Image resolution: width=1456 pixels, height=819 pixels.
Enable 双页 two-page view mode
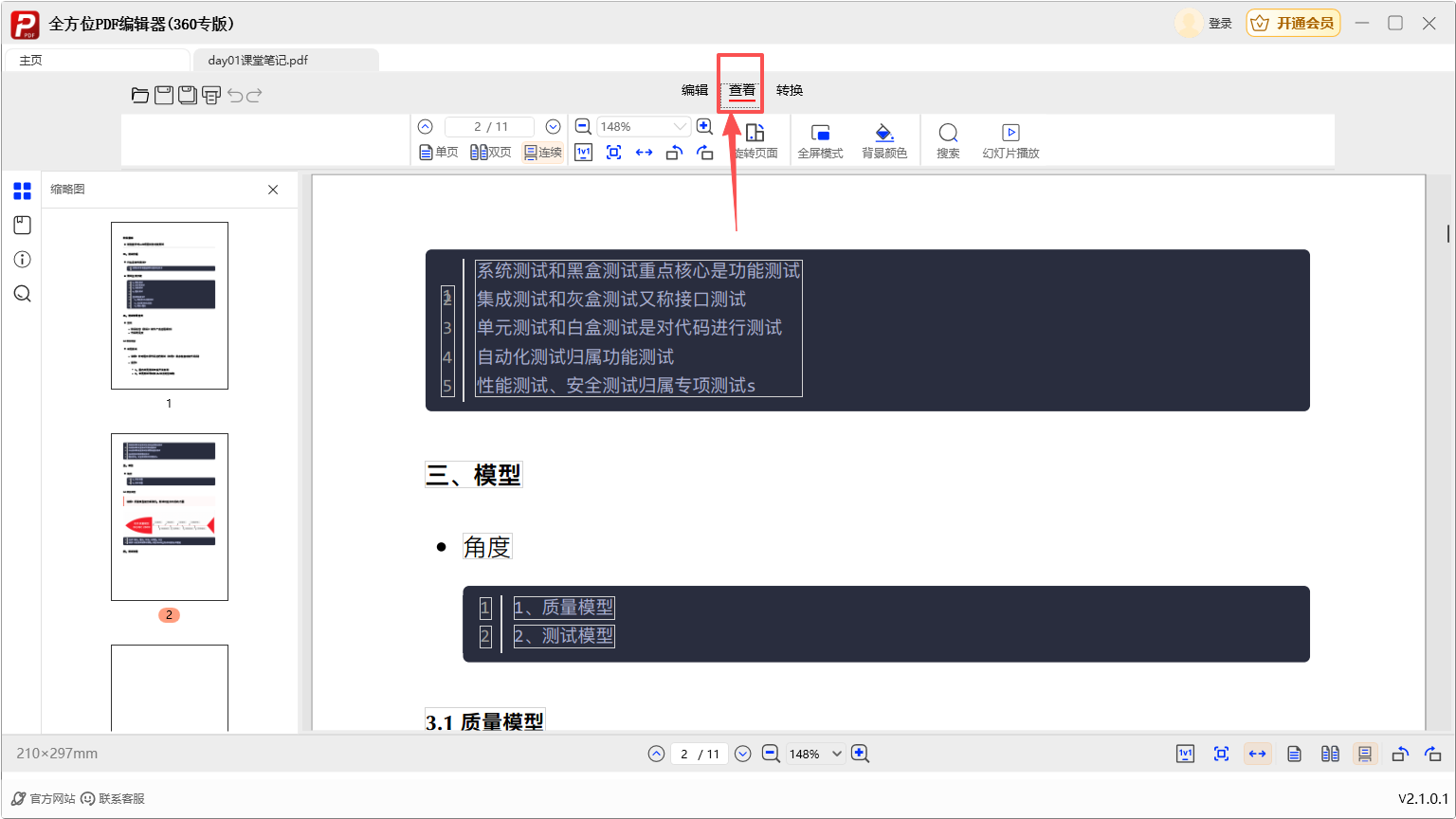tap(490, 153)
